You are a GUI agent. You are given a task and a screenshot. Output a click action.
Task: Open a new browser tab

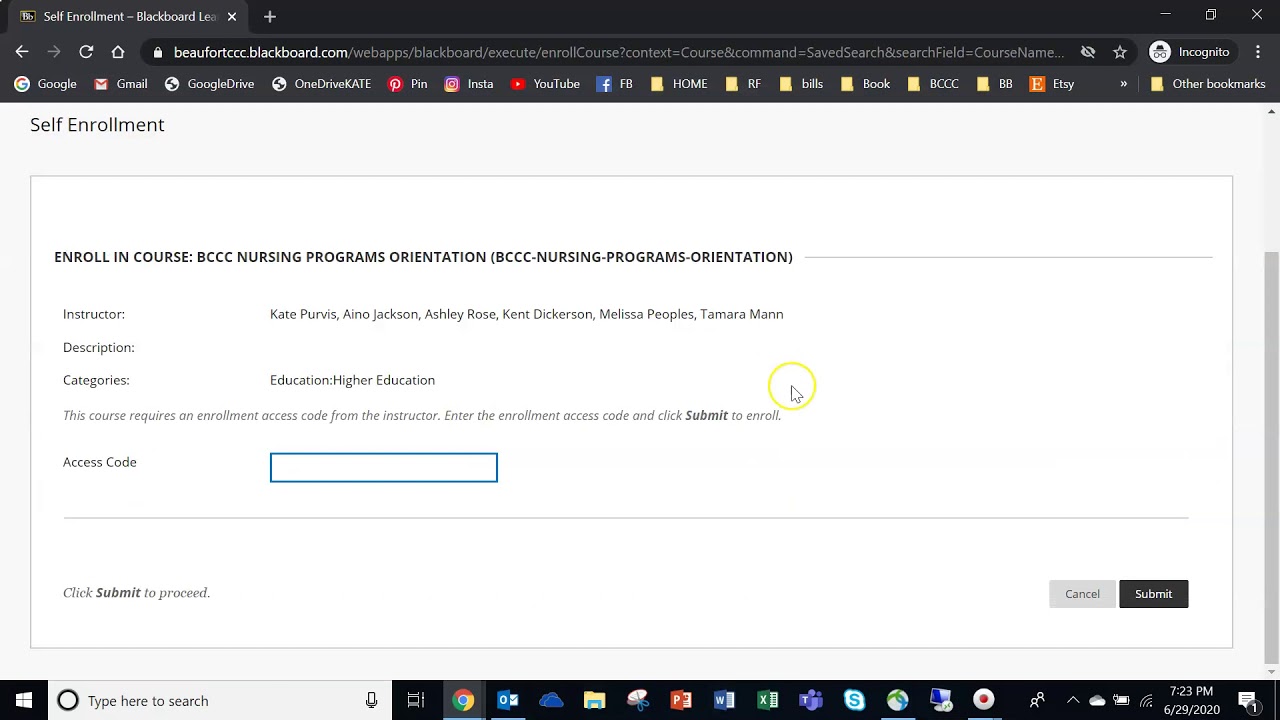270,16
